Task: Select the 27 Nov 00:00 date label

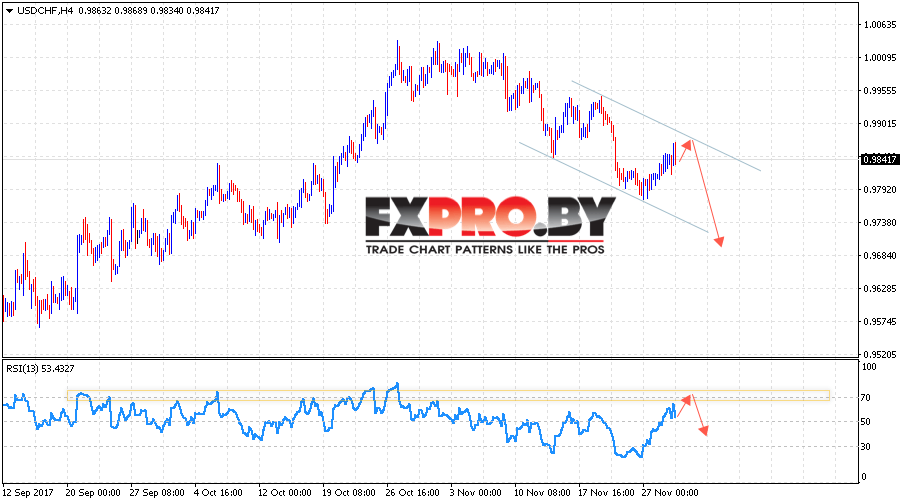Action: coord(670,493)
